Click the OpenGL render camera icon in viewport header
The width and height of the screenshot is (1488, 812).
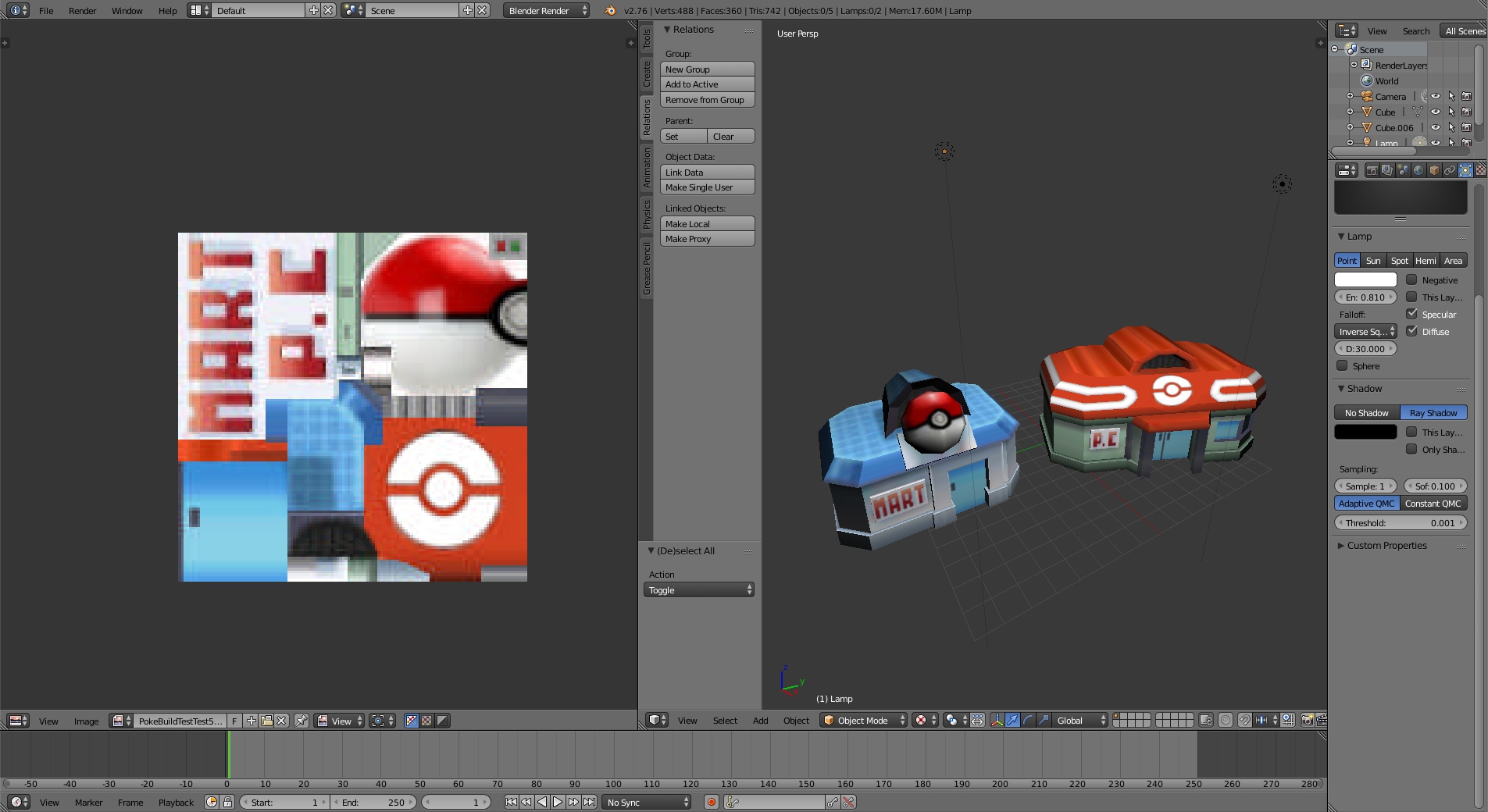pyautogui.click(x=1307, y=720)
